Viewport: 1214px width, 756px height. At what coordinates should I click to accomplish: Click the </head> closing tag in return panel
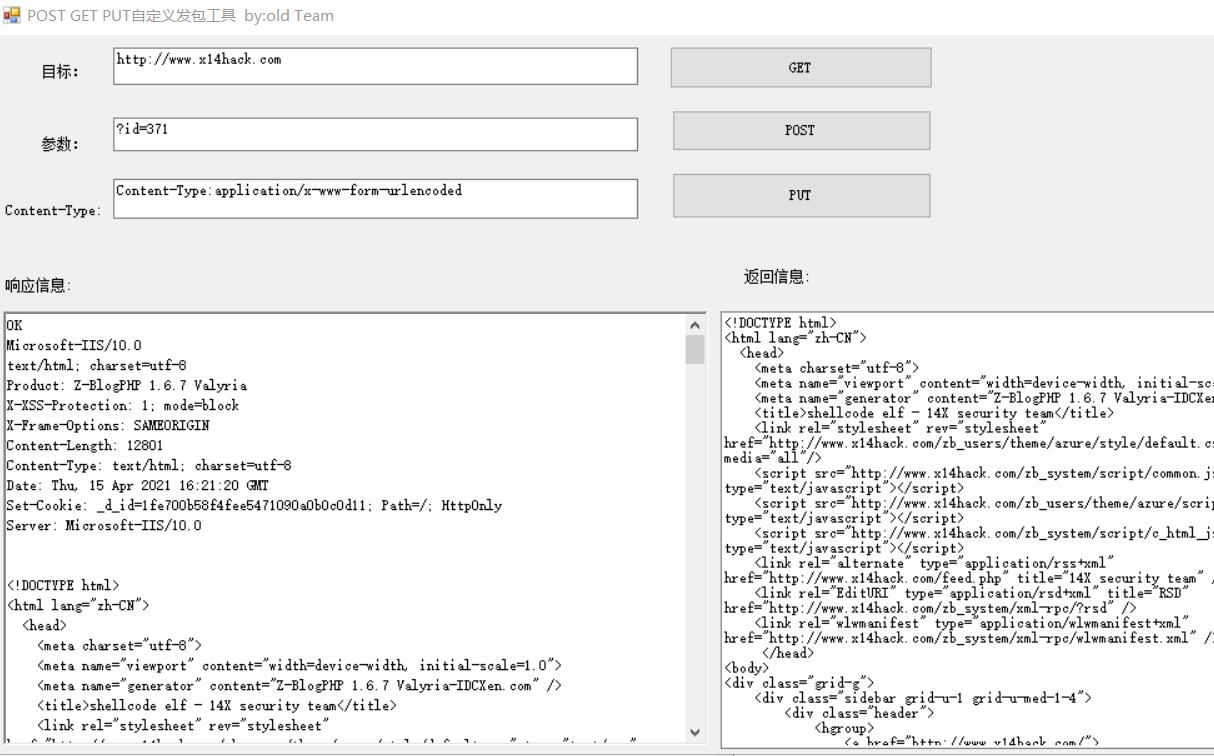[788, 653]
